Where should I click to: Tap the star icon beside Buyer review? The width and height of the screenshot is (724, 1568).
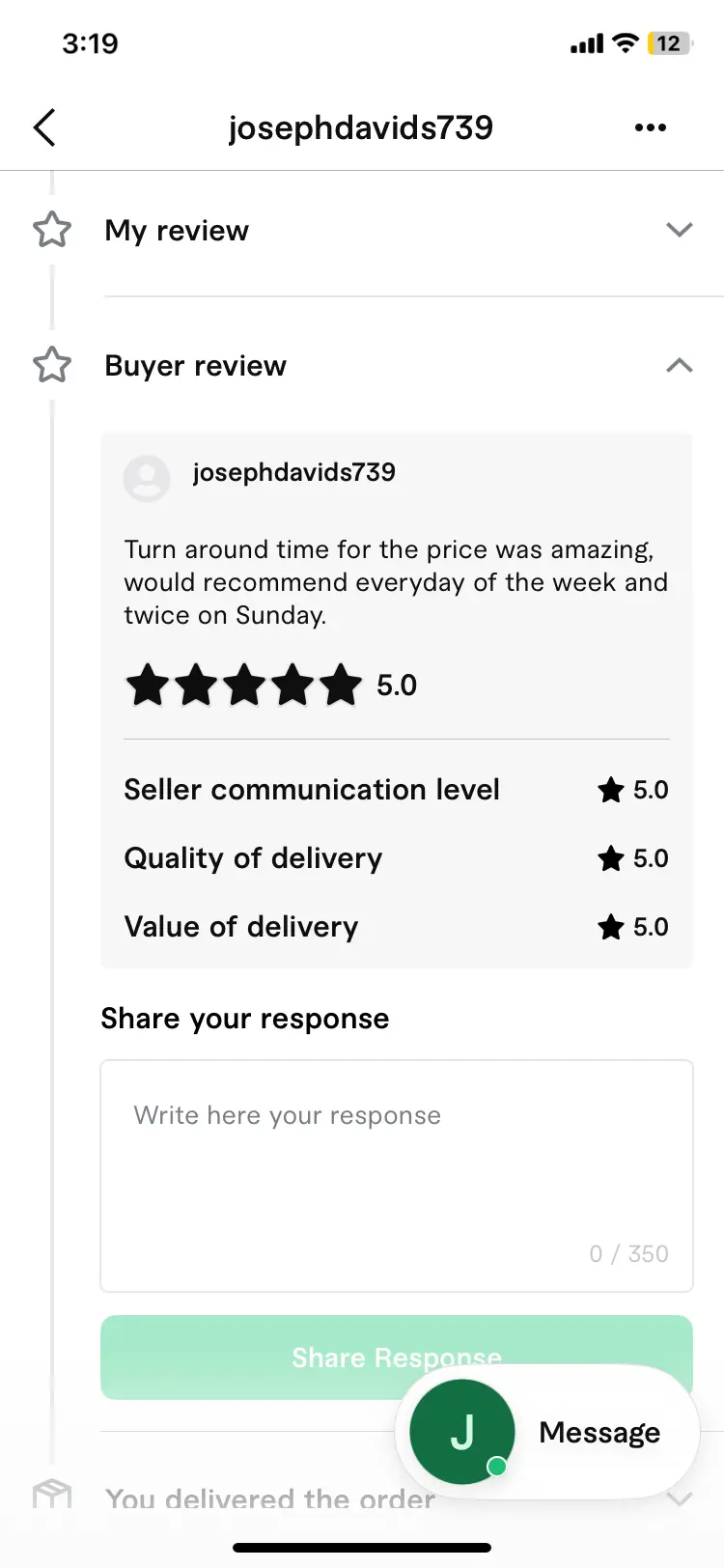(52, 365)
